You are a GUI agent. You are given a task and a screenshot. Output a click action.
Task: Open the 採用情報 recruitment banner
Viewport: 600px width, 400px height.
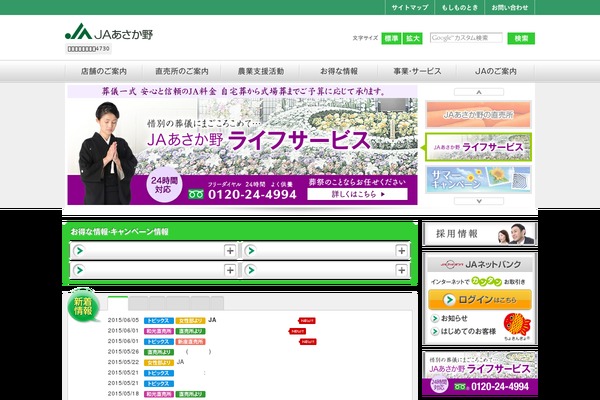[x=479, y=234]
